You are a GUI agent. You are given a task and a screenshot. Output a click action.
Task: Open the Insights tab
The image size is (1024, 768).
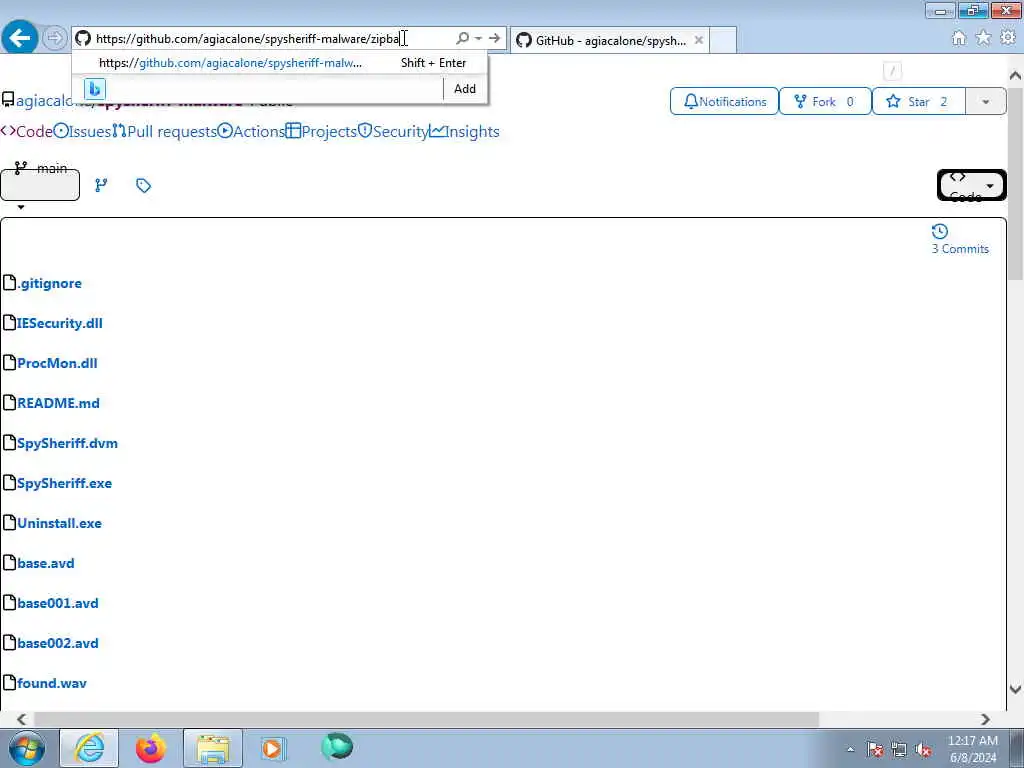464,131
